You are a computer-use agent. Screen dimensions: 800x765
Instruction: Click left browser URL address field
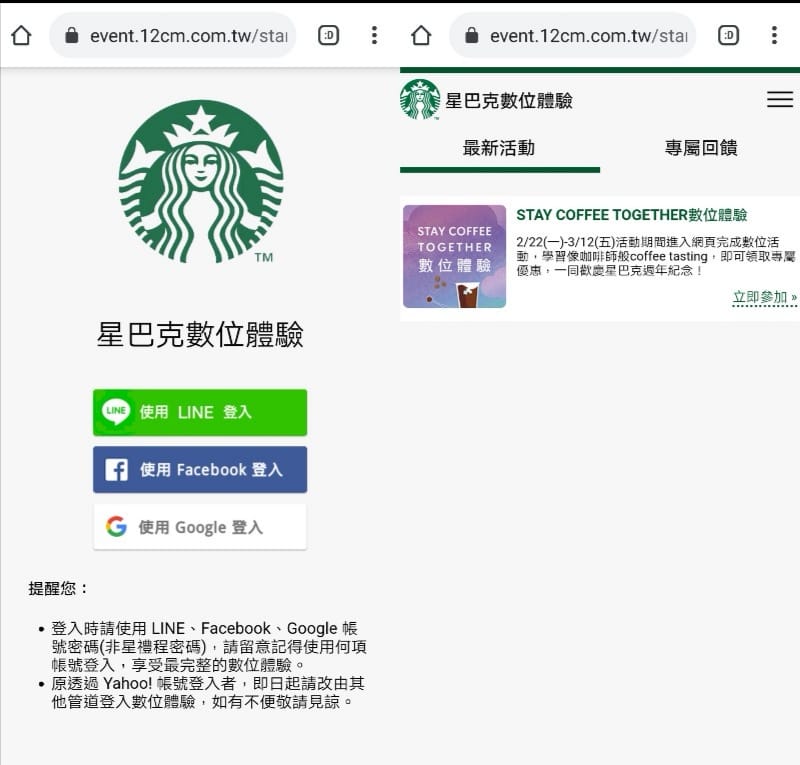pyautogui.click(x=172, y=36)
